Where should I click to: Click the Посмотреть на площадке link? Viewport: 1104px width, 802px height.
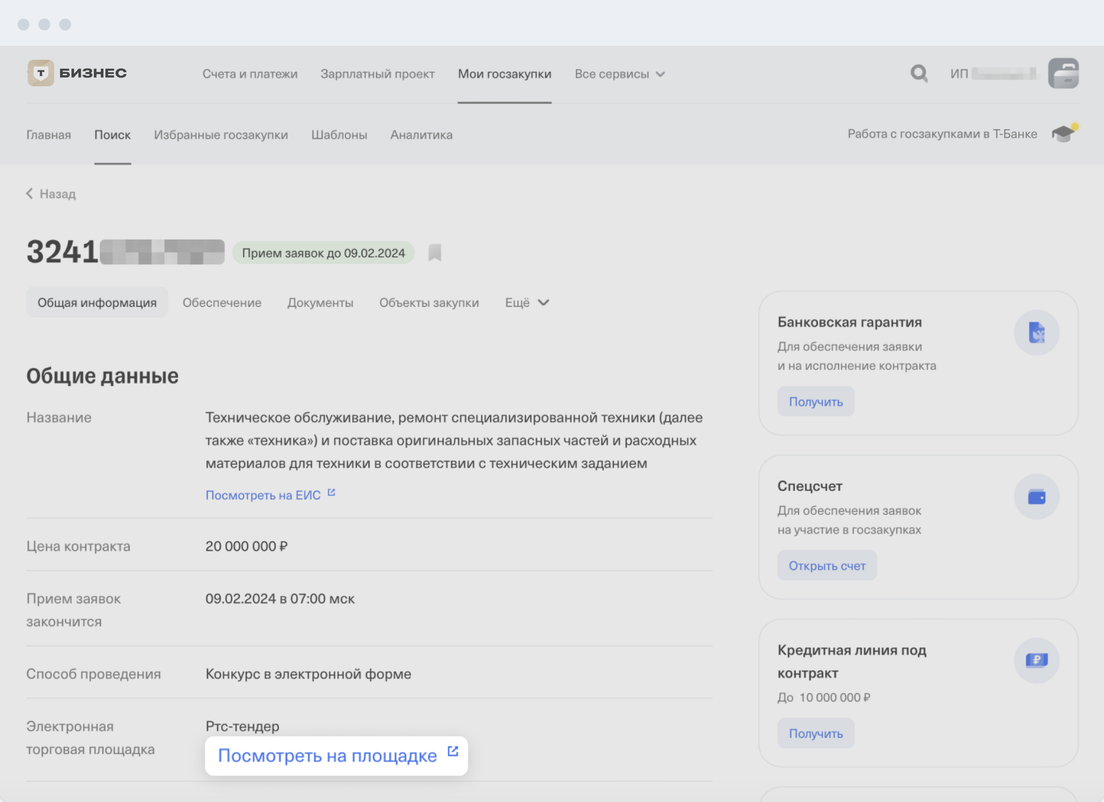click(327, 756)
